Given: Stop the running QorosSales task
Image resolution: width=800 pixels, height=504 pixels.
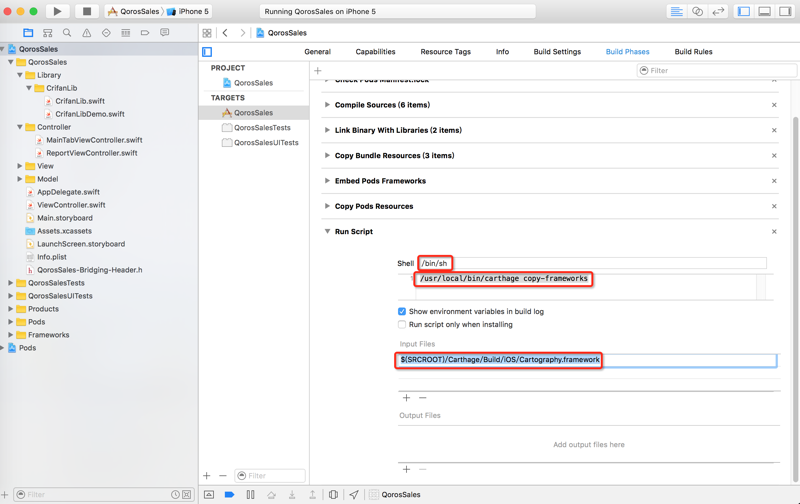Looking at the screenshot, I should point(87,11).
